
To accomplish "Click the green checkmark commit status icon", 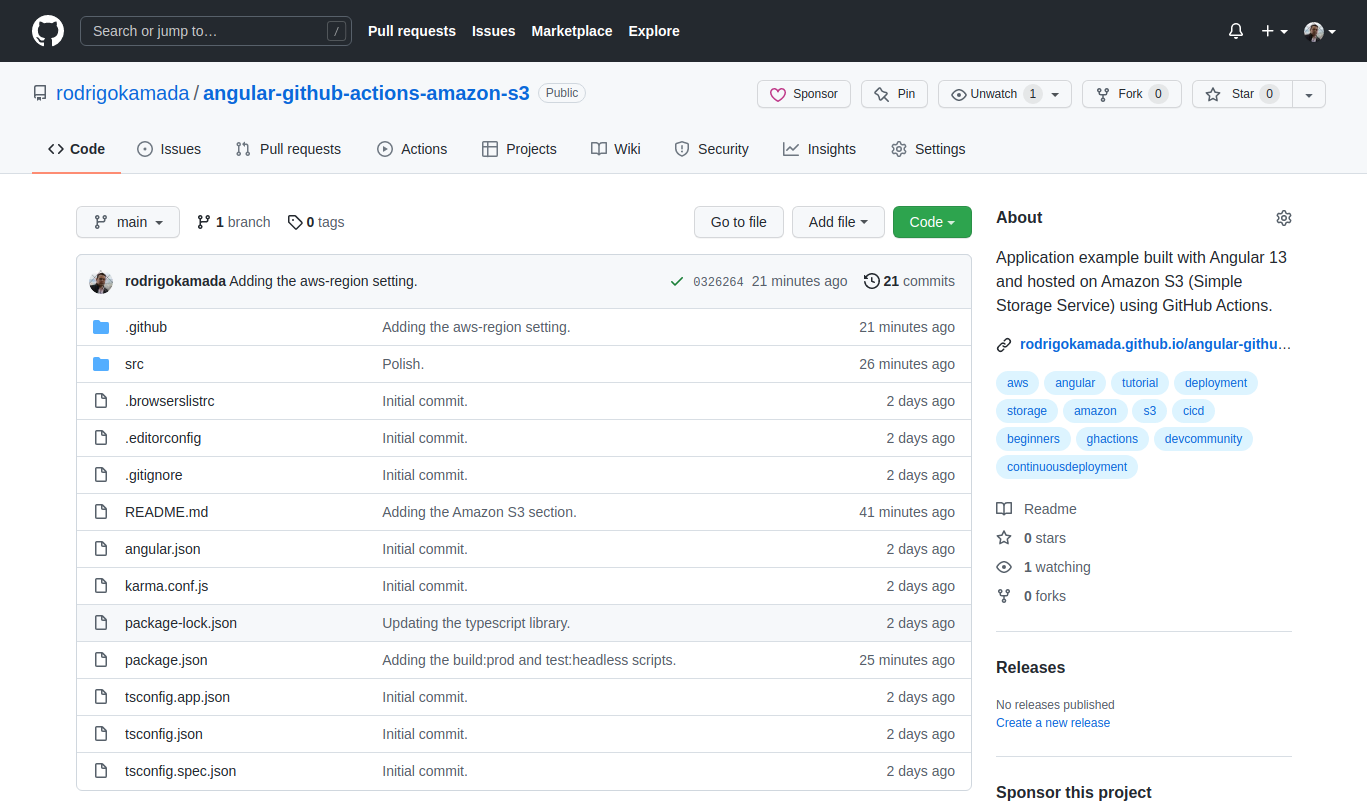I will point(677,281).
